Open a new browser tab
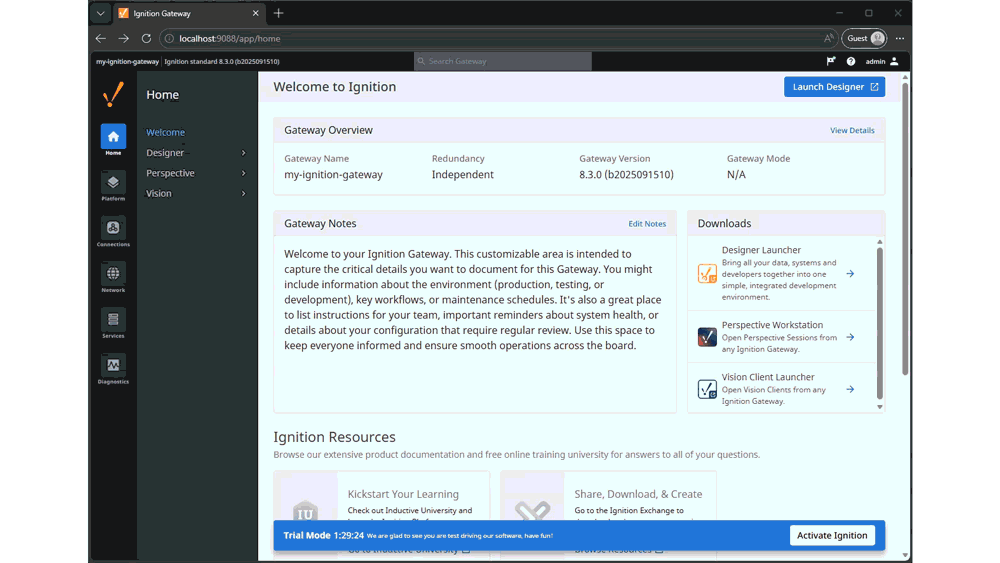 tap(278, 13)
